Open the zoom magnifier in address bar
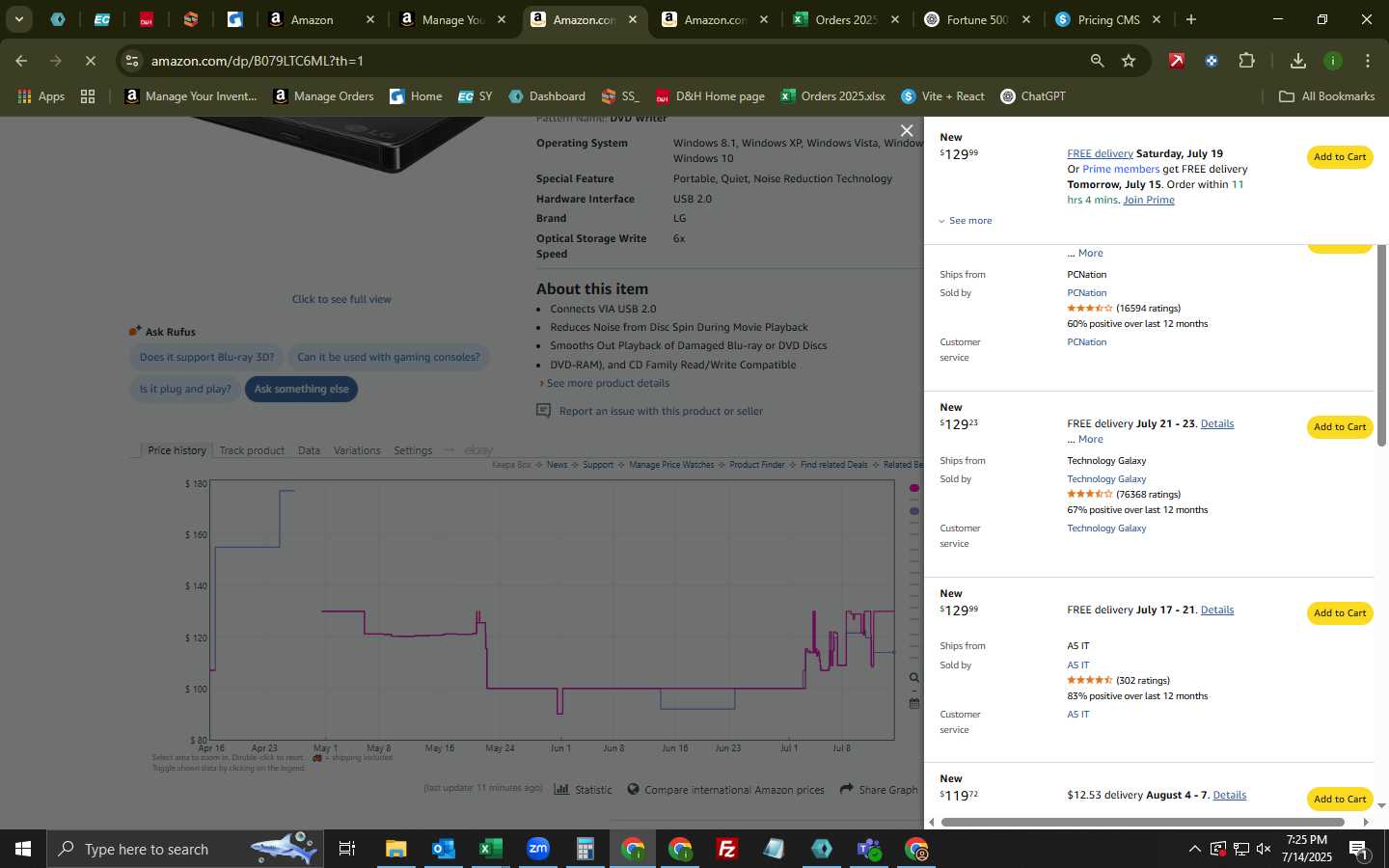 [1097, 61]
